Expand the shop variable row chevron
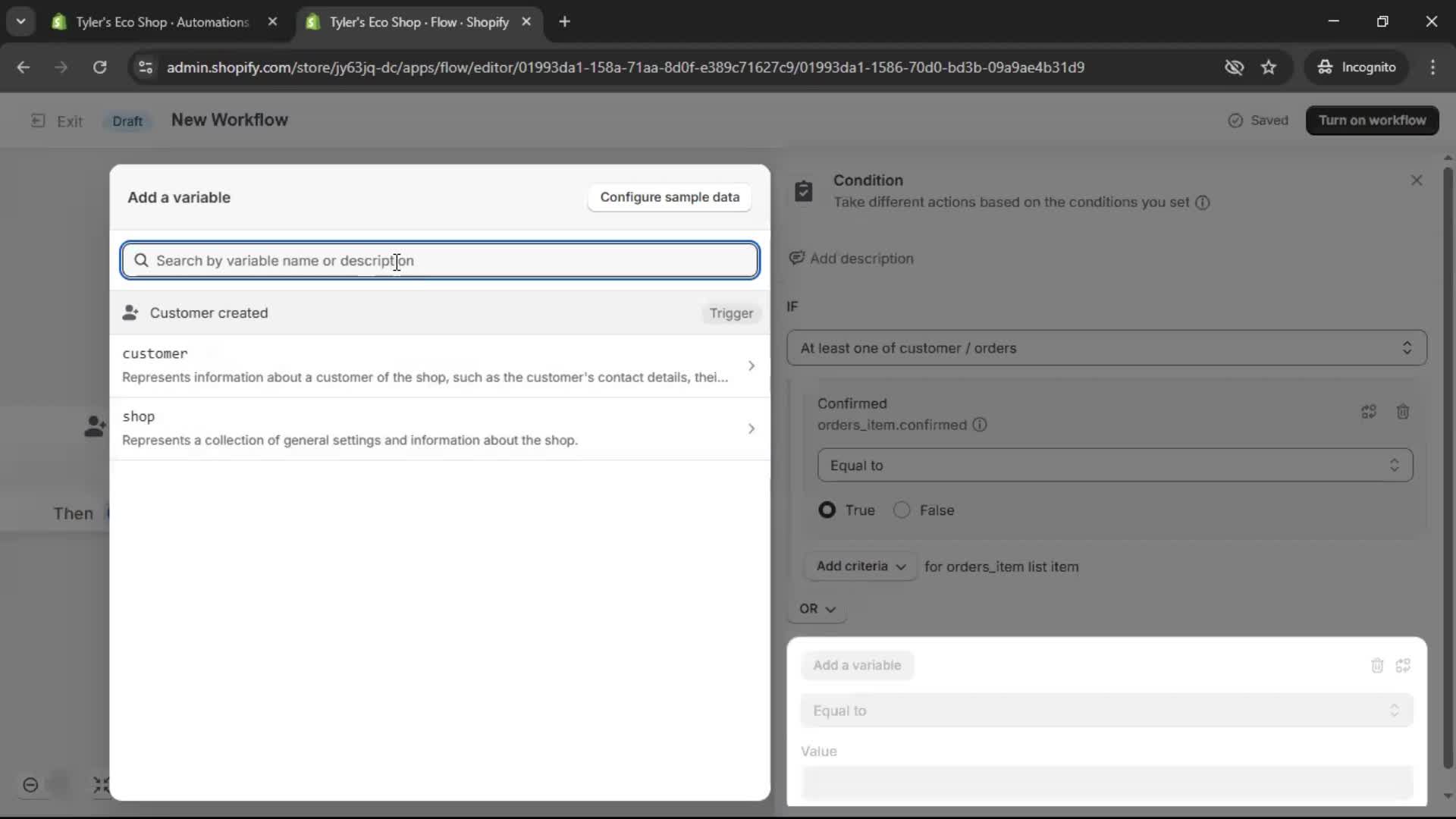The height and width of the screenshot is (819, 1456). click(752, 428)
